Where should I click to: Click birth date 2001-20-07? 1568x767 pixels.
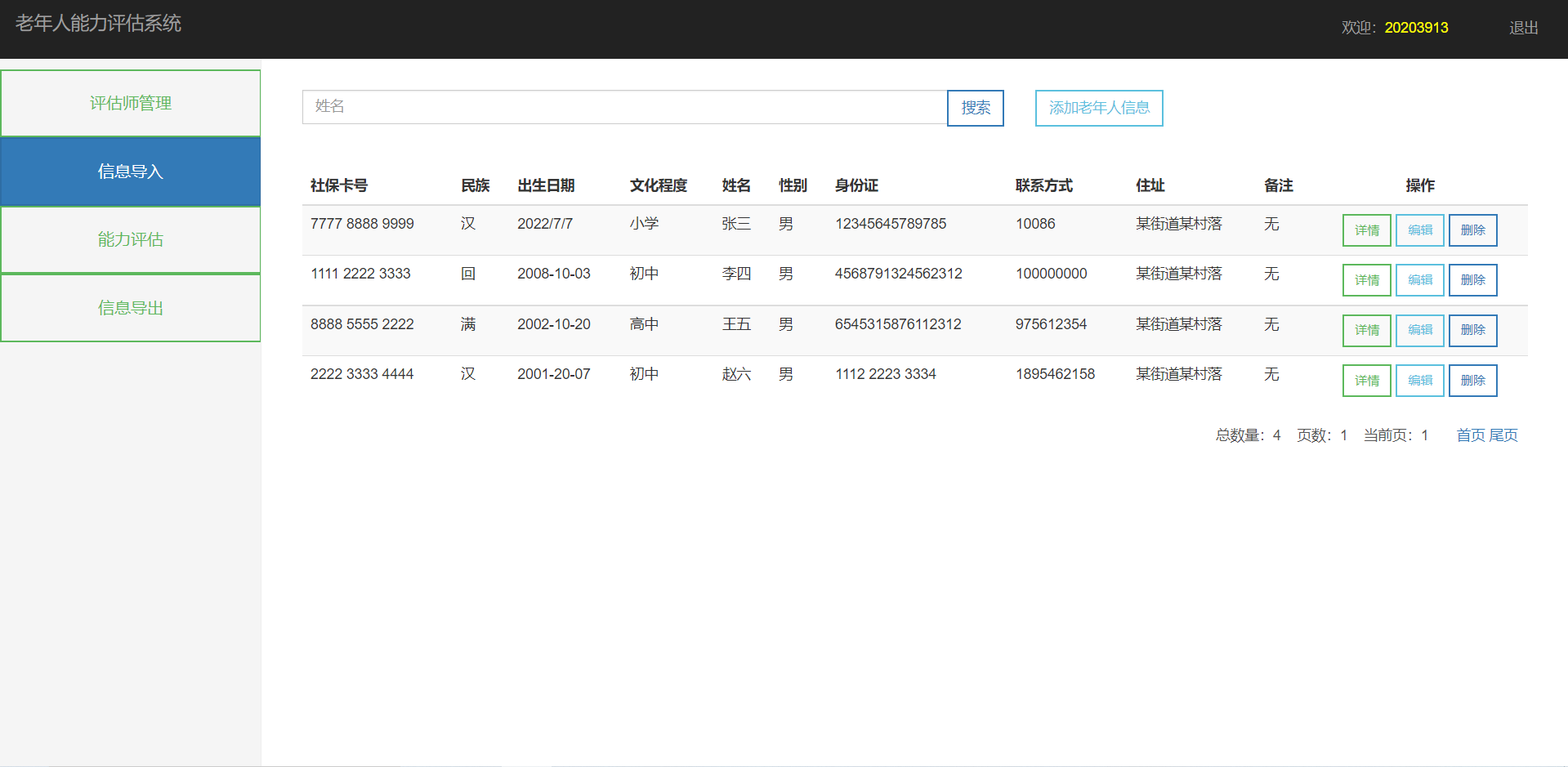coord(554,374)
